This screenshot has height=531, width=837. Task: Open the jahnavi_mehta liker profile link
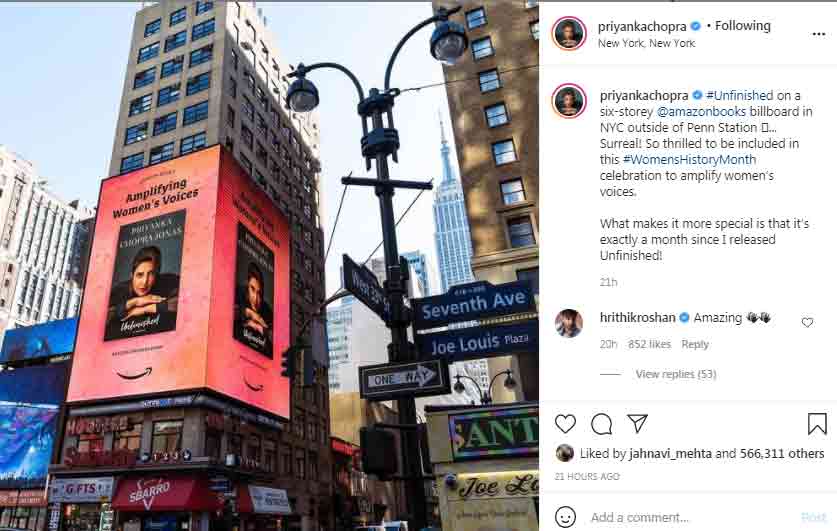pyautogui.click(x=670, y=454)
